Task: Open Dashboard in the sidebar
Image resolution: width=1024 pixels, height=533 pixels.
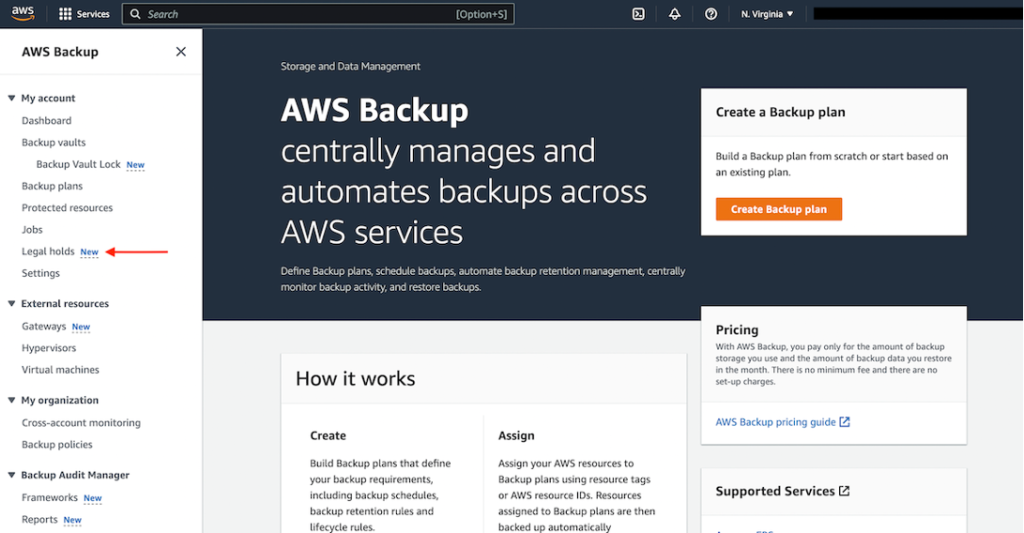Action: point(46,121)
